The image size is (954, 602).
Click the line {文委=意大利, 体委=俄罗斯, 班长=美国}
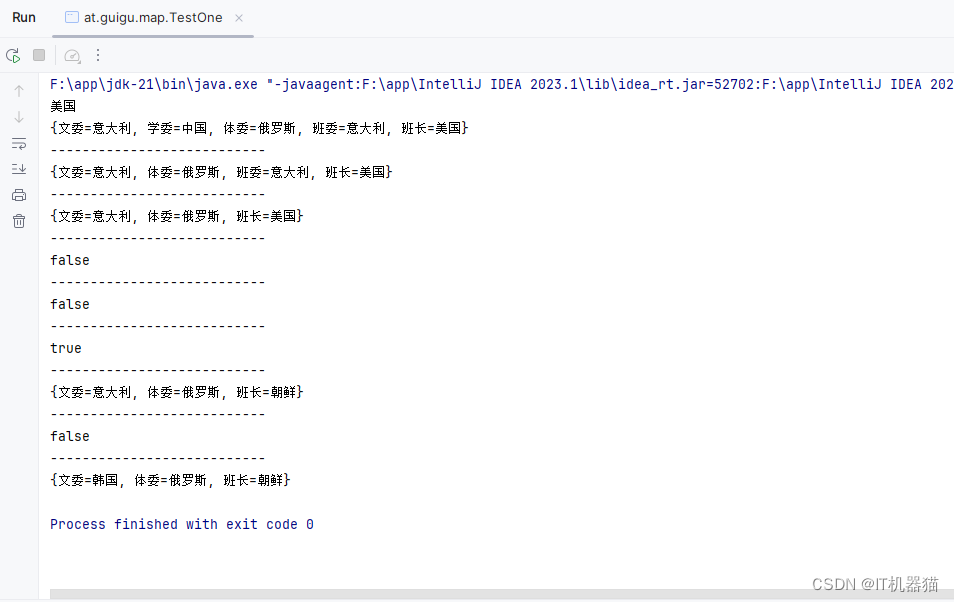coord(176,216)
